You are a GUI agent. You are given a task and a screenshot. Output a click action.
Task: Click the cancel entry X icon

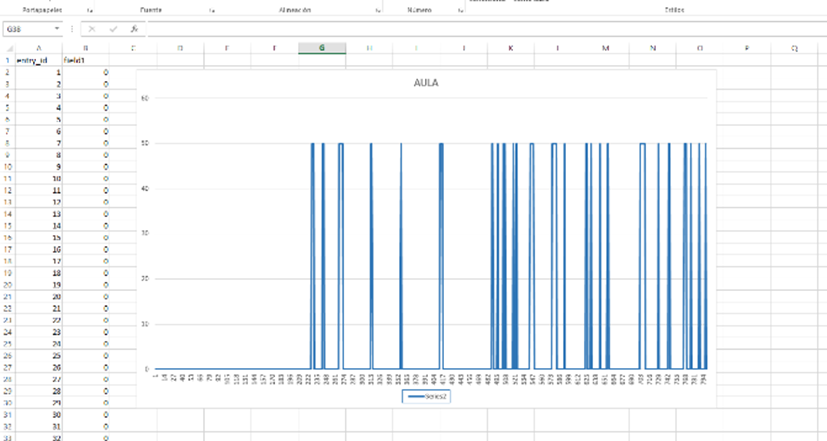pyautogui.click(x=92, y=29)
